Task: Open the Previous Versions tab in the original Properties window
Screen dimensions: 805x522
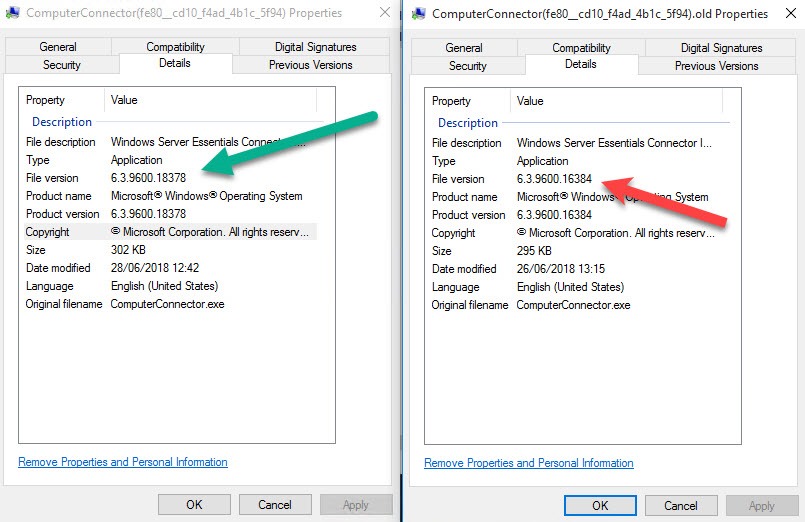Action: (x=310, y=65)
